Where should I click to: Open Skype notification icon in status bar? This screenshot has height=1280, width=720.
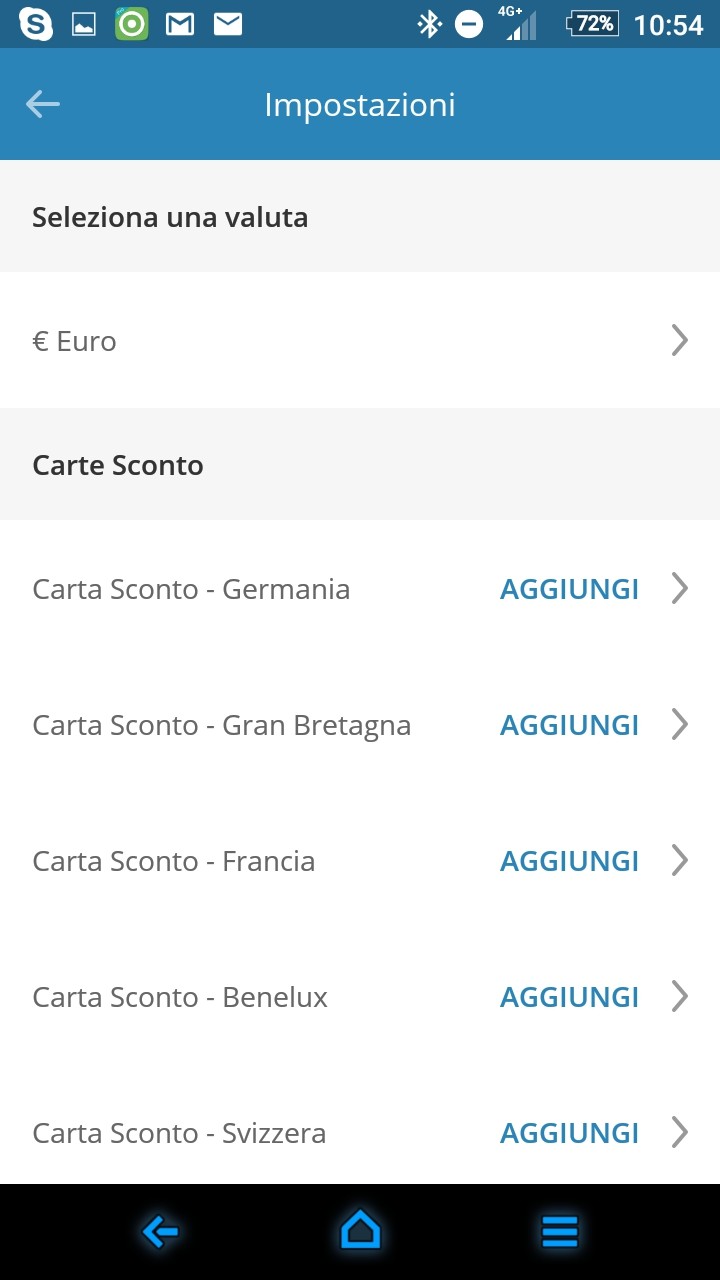point(36,24)
